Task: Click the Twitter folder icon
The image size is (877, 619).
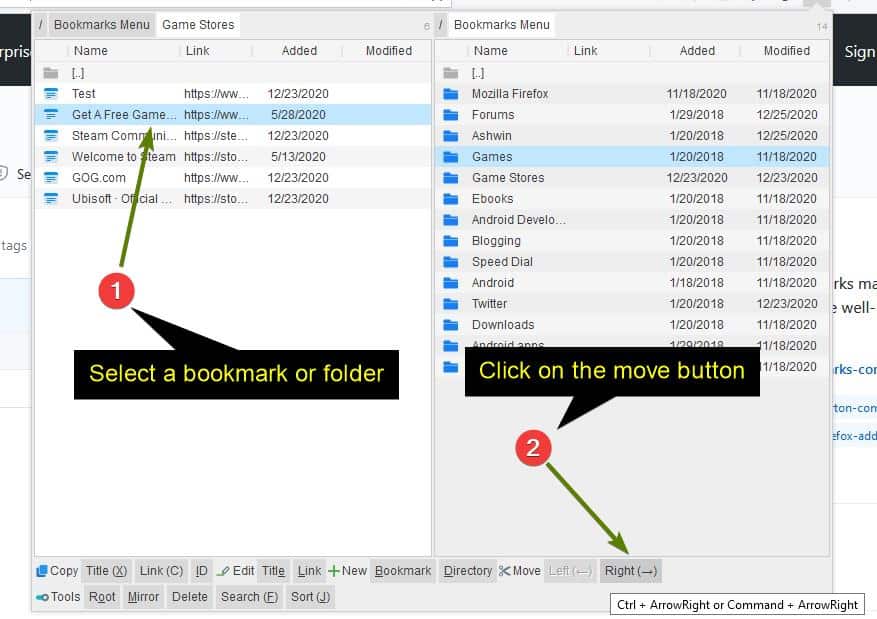Action: 452,303
